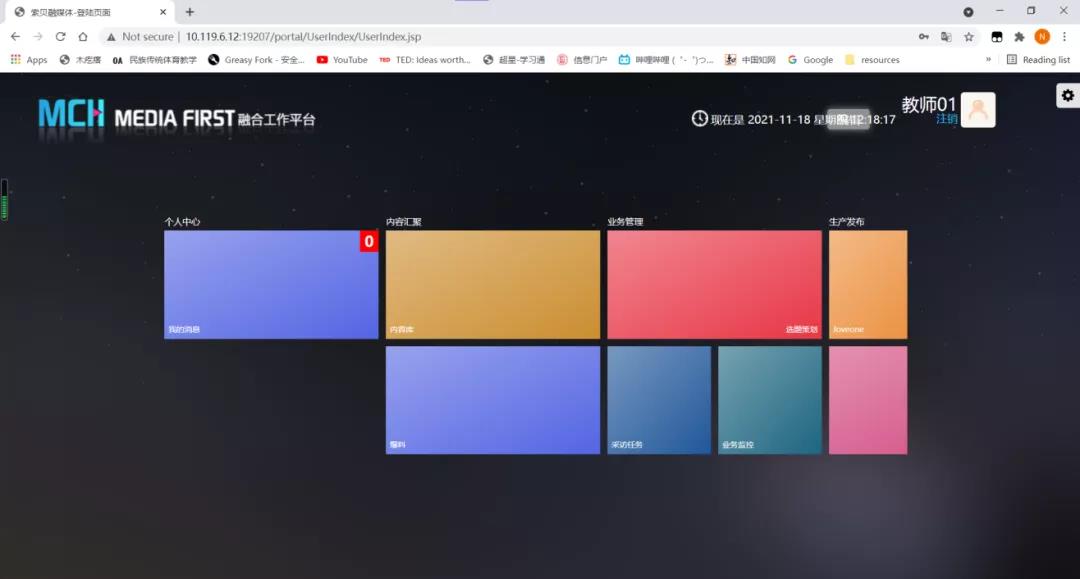1080x579 pixels.
Task: Click the translate icon in the address bar
Action: tap(946, 35)
